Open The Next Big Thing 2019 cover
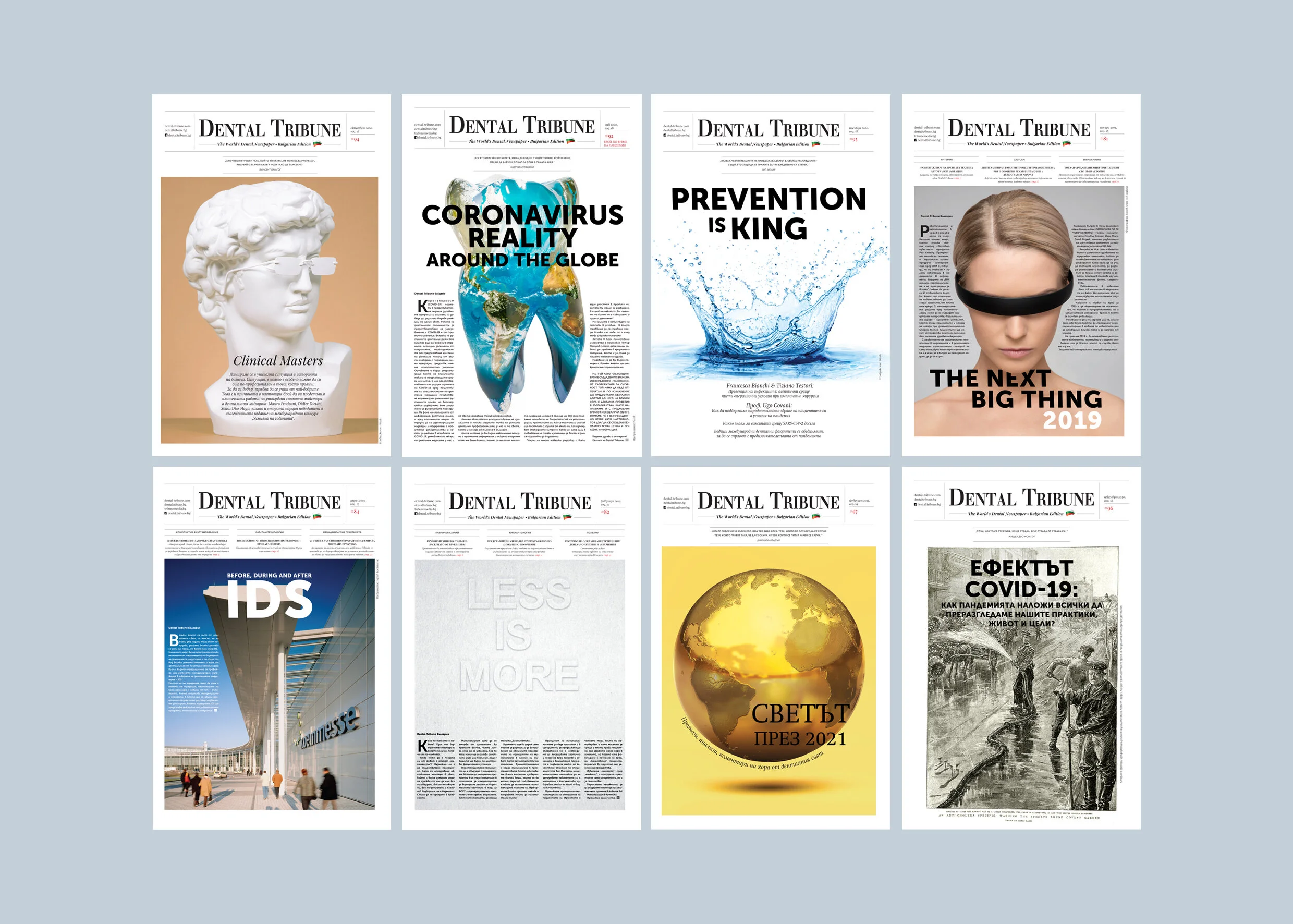 point(1021,275)
